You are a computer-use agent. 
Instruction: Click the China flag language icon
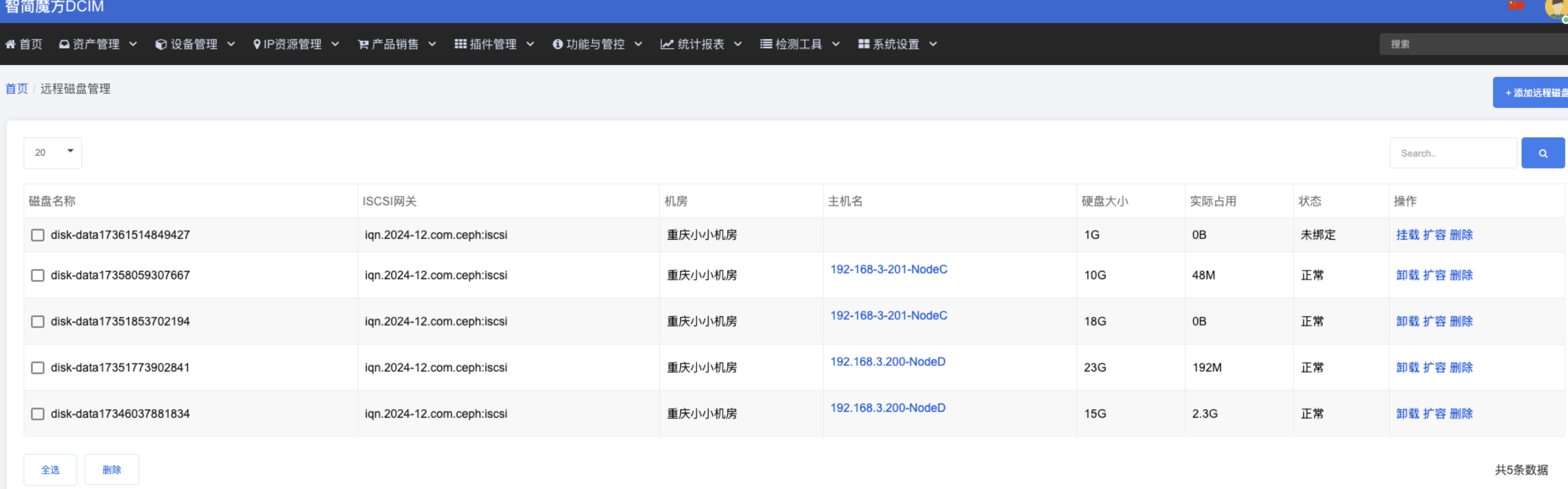point(1516,5)
